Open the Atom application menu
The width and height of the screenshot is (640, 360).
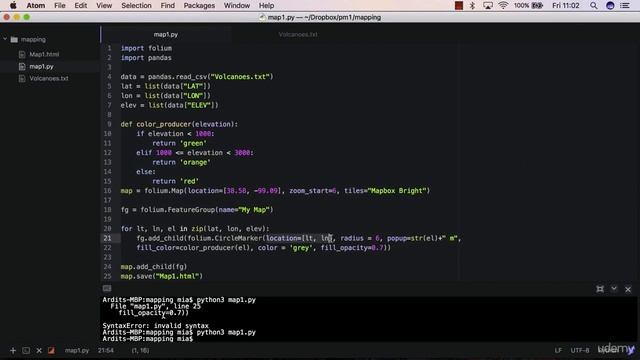coord(36,6)
